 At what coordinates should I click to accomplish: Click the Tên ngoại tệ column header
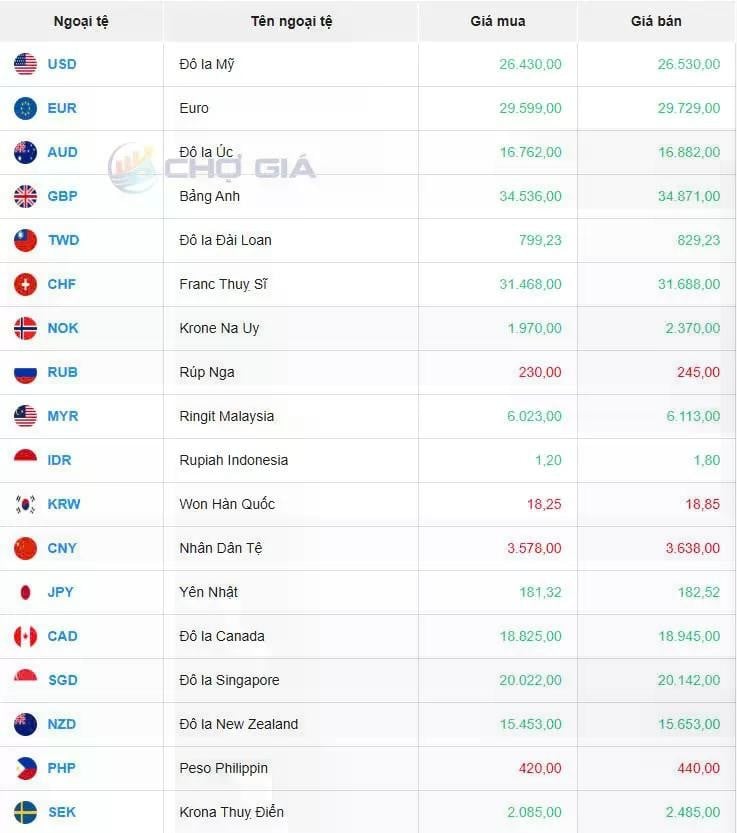pos(291,22)
